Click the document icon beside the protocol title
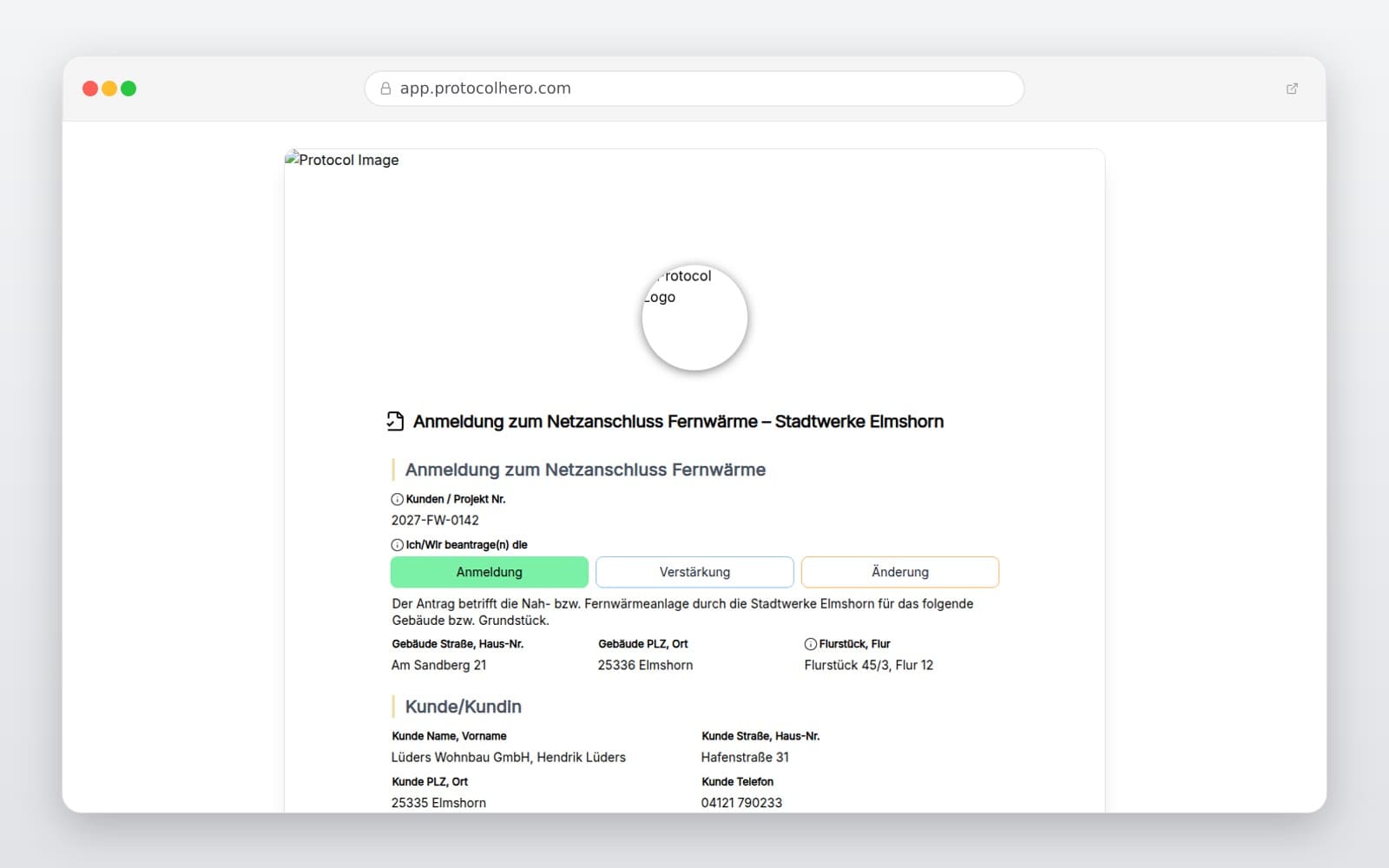Image resolution: width=1389 pixels, height=868 pixels. [x=395, y=421]
